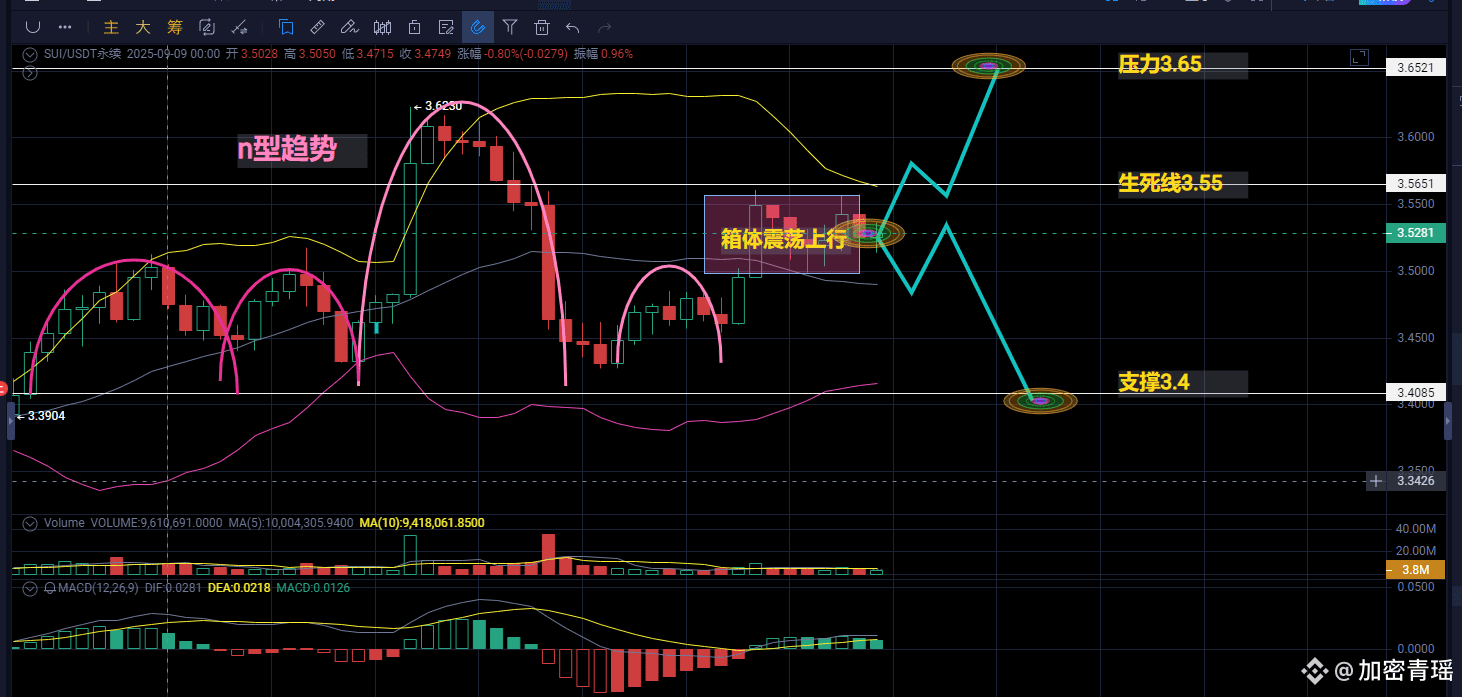Toggle the 筹 chip distribution button
Image resolution: width=1462 pixels, height=697 pixels.
pyautogui.click(x=175, y=27)
